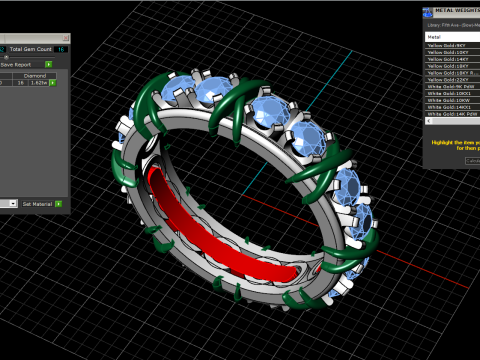Screen dimensions: 480x360
Task: Click the 1.62tw carat weight cell
Action: (x=39, y=83)
